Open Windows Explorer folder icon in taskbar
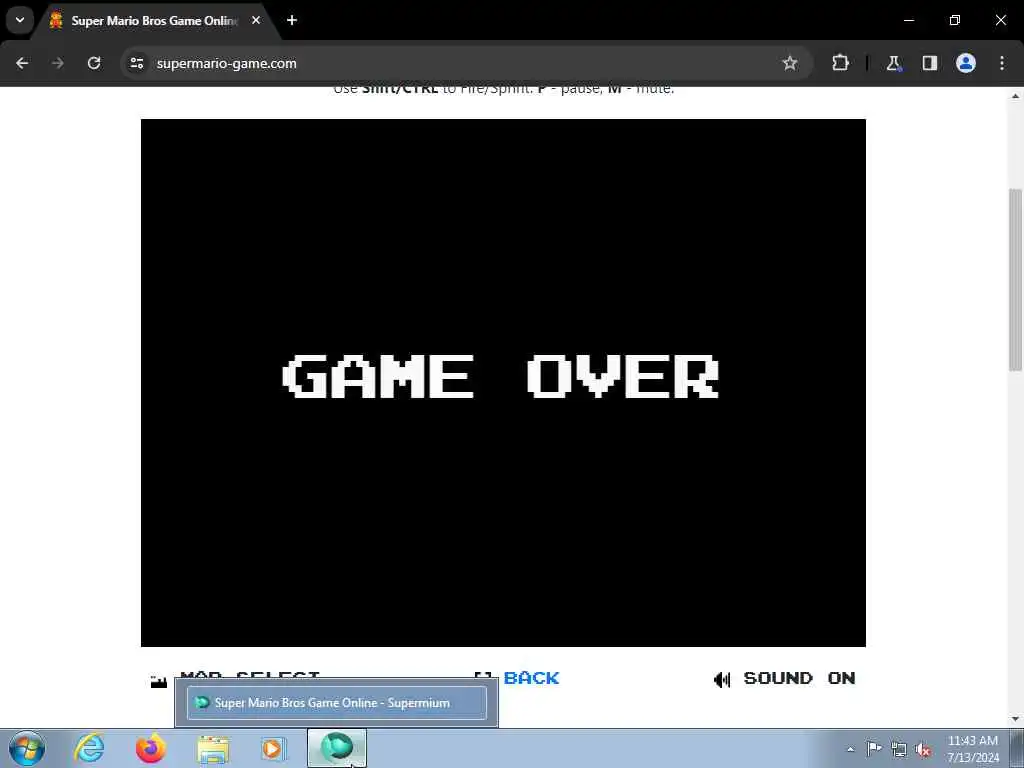Image resolution: width=1024 pixels, height=768 pixels. tap(213, 748)
